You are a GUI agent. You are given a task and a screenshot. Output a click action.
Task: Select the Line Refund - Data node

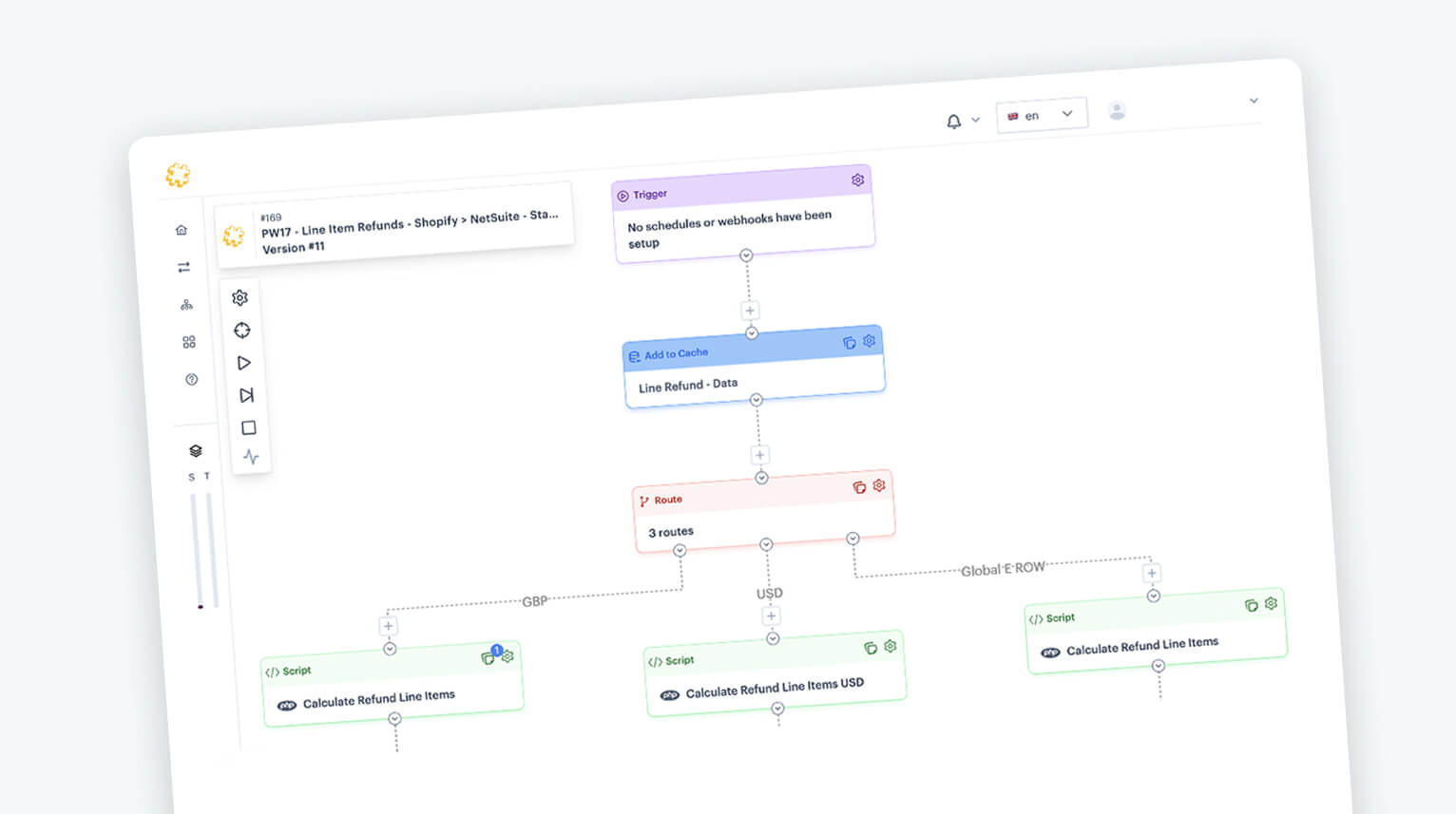[755, 367]
